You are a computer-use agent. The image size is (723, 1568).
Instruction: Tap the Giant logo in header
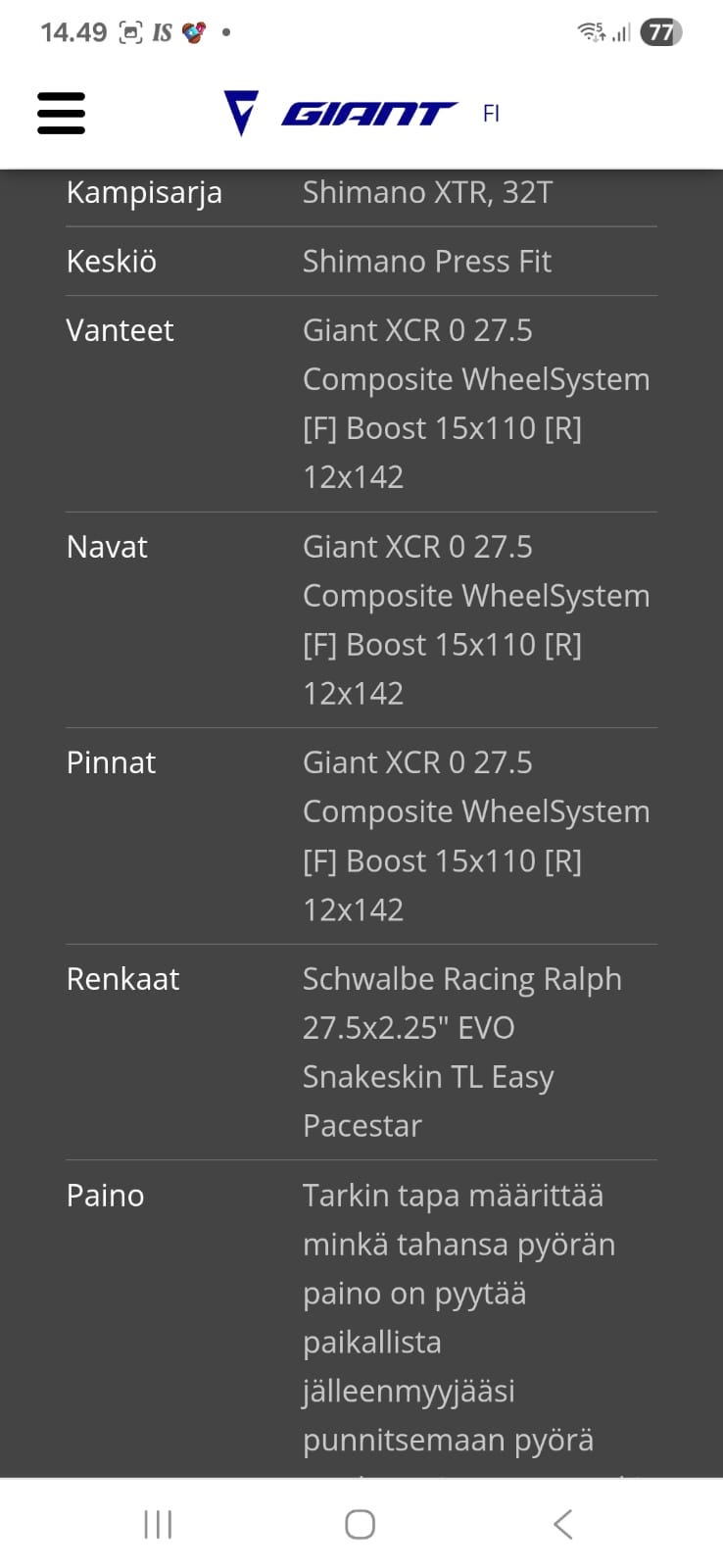[340, 113]
